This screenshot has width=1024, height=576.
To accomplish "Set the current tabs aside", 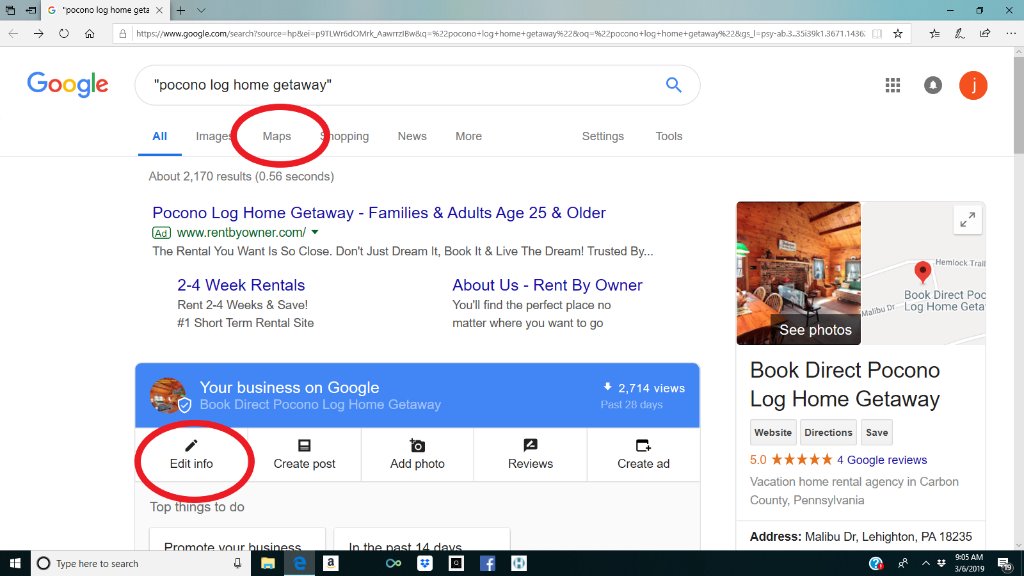I will 31,10.
